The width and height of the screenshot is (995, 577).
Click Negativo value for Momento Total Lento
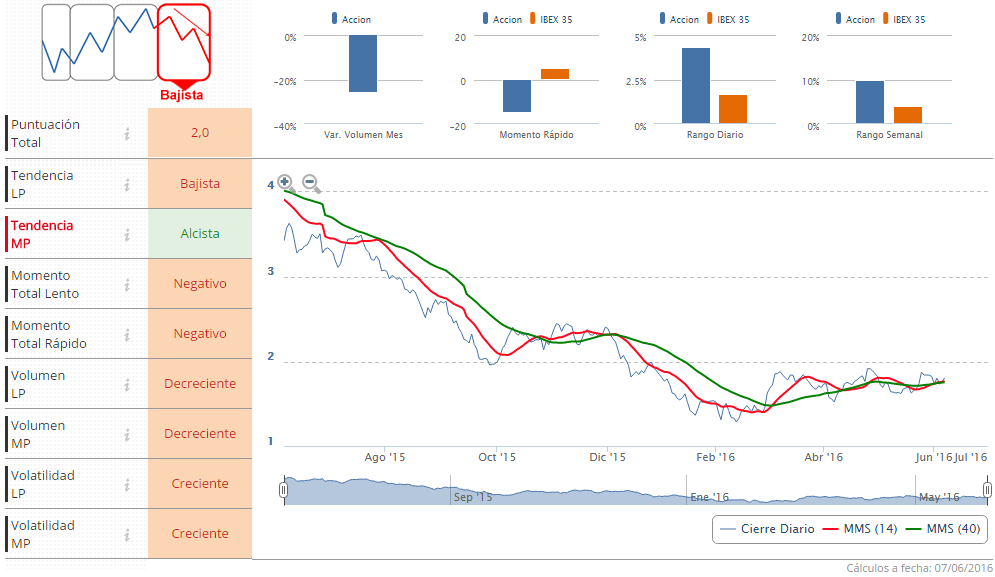point(200,284)
